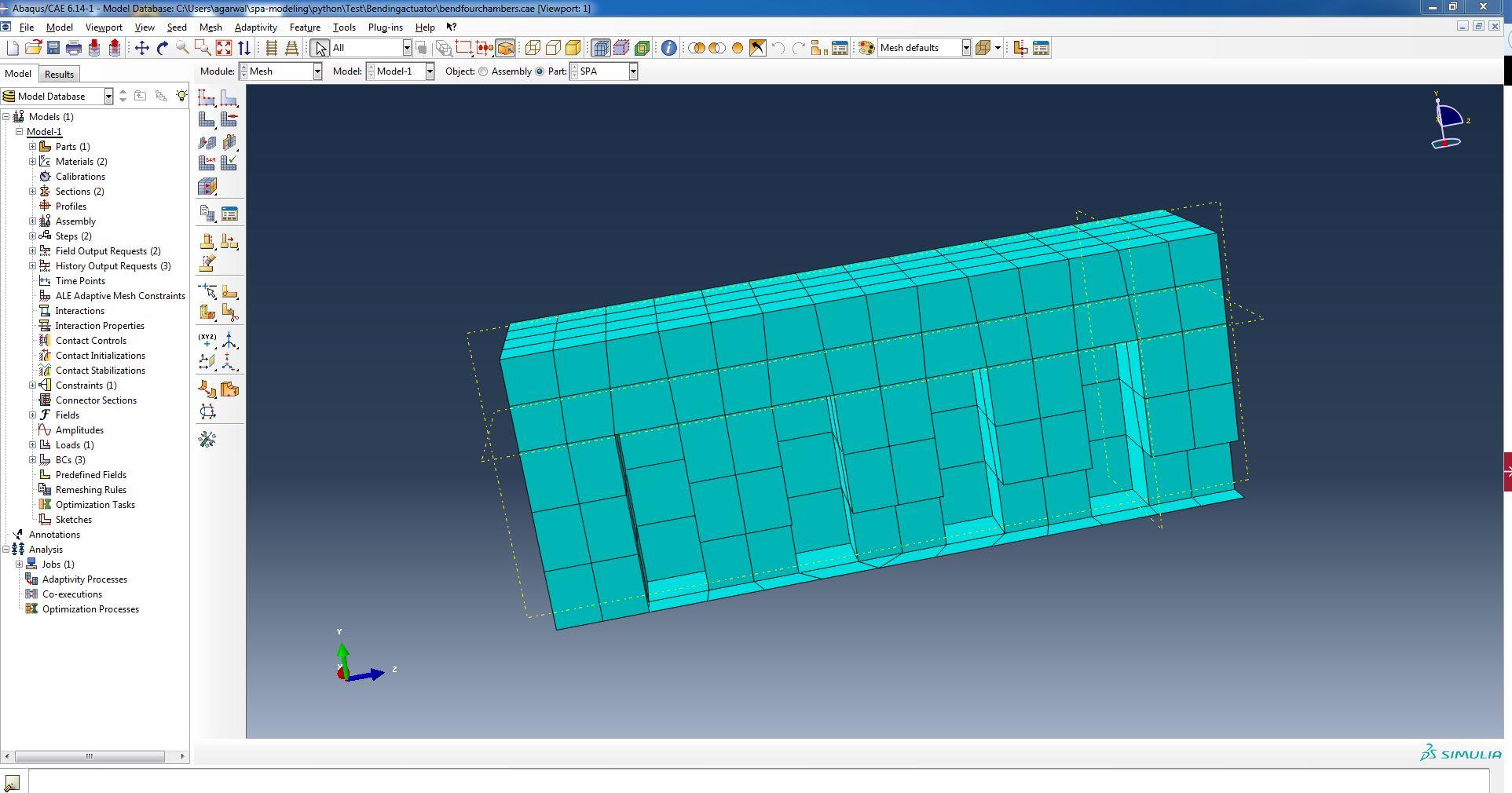
Task: Select Loads (1) in model tree
Action: click(x=75, y=445)
